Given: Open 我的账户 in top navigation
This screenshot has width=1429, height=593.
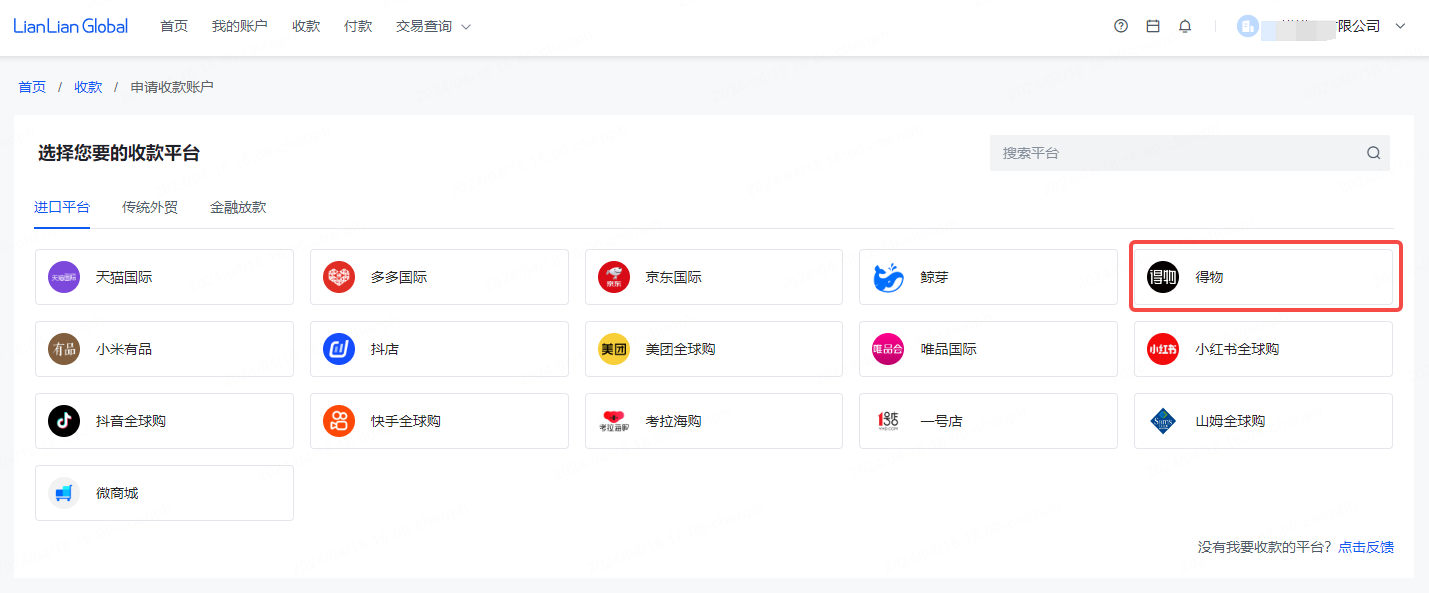Looking at the screenshot, I should [x=240, y=26].
